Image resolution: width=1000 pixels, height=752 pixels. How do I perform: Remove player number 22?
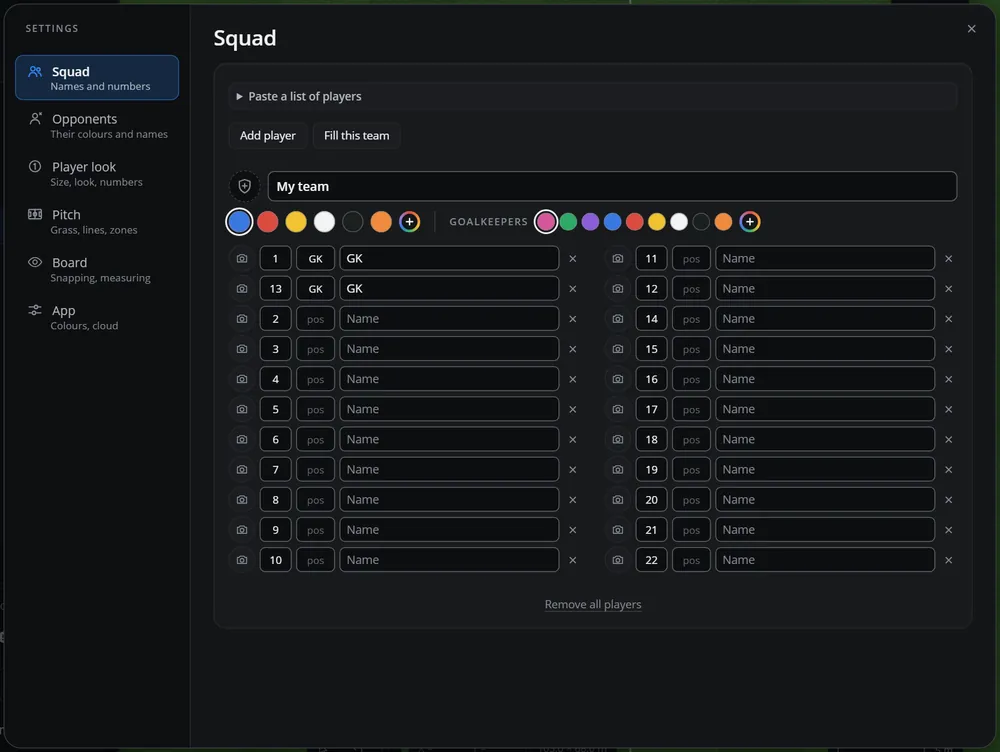(x=948, y=560)
